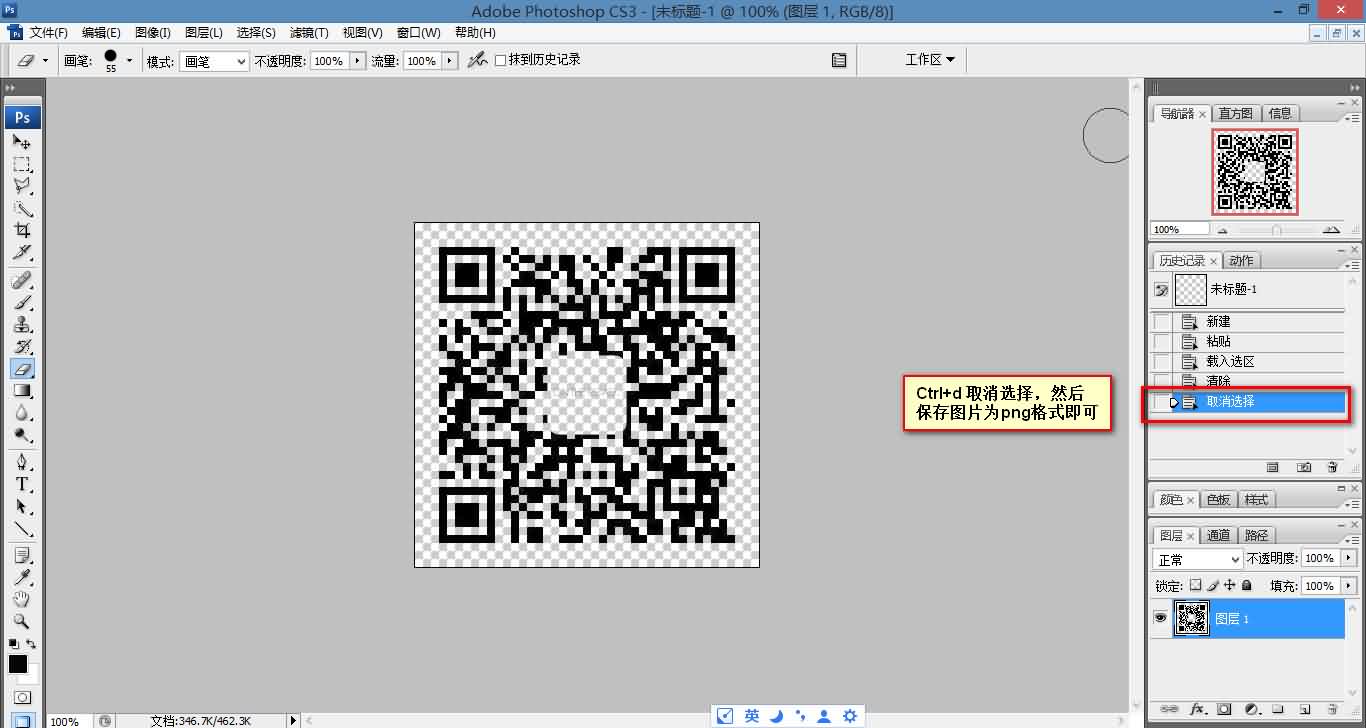Open the brush preset picker arrow
Image resolution: width=1366 pixels, height=728 pixels.
coord(129,61)
